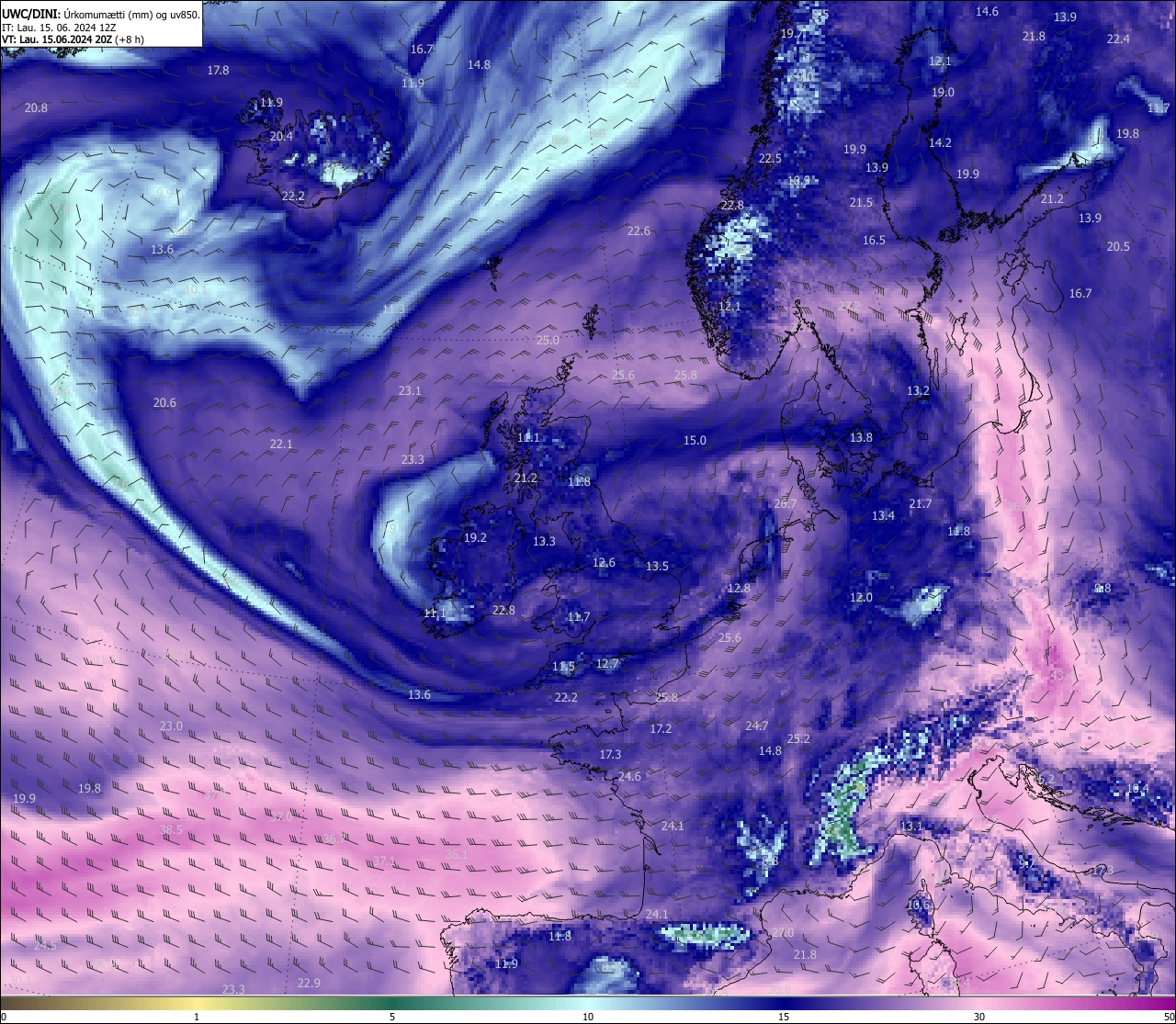Image resolution: width=1176 pixels, height=1024 pixels.
Task: Click the 19.0 value label
Action: (943, 93)
